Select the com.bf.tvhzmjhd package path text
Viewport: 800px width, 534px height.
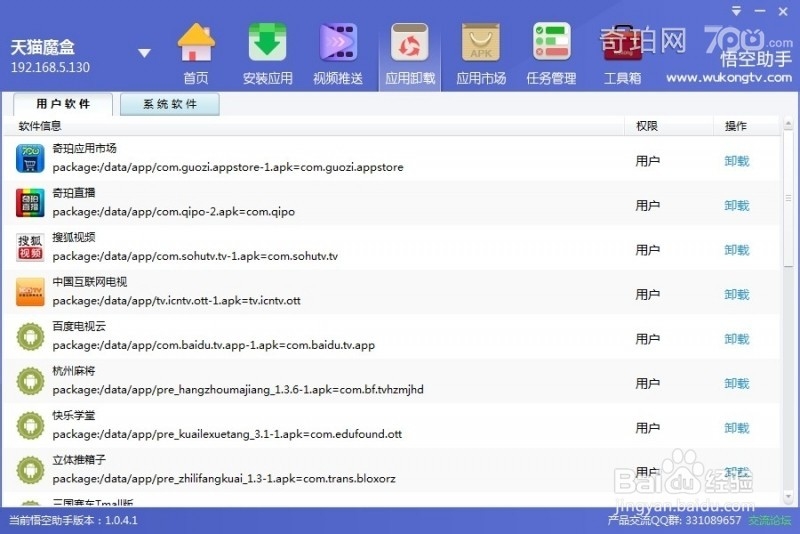[238, 390]
